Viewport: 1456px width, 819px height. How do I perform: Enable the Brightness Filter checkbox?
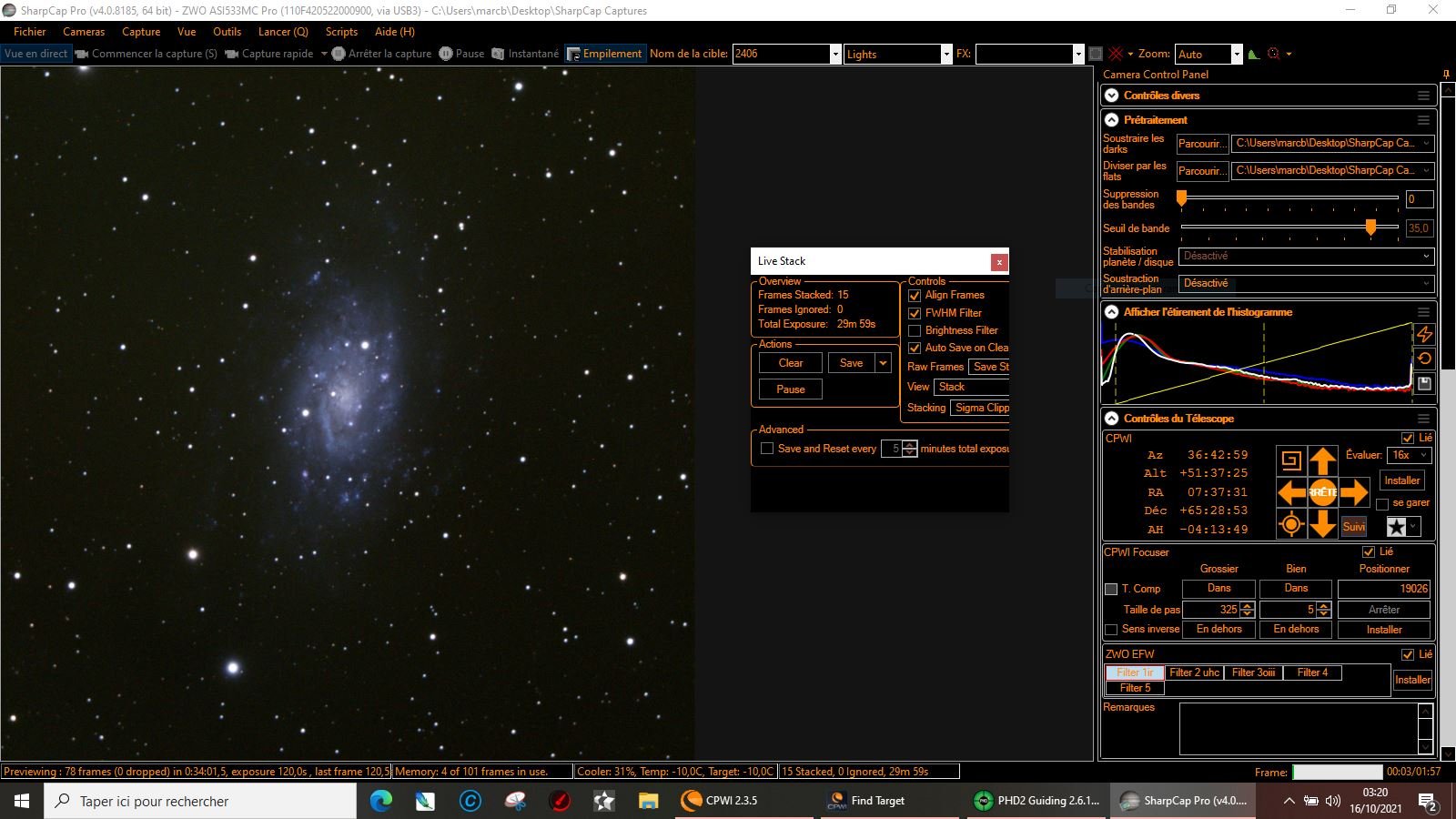(915, 330)
